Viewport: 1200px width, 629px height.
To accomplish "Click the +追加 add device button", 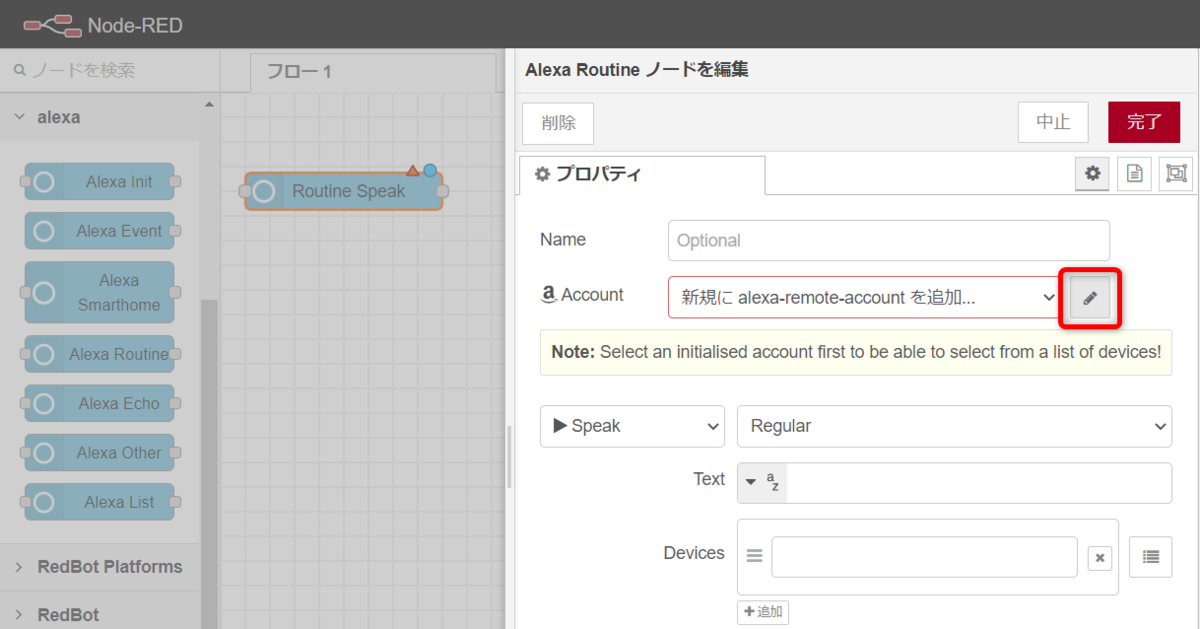I will pyautogui.click(x=763, y=612).
